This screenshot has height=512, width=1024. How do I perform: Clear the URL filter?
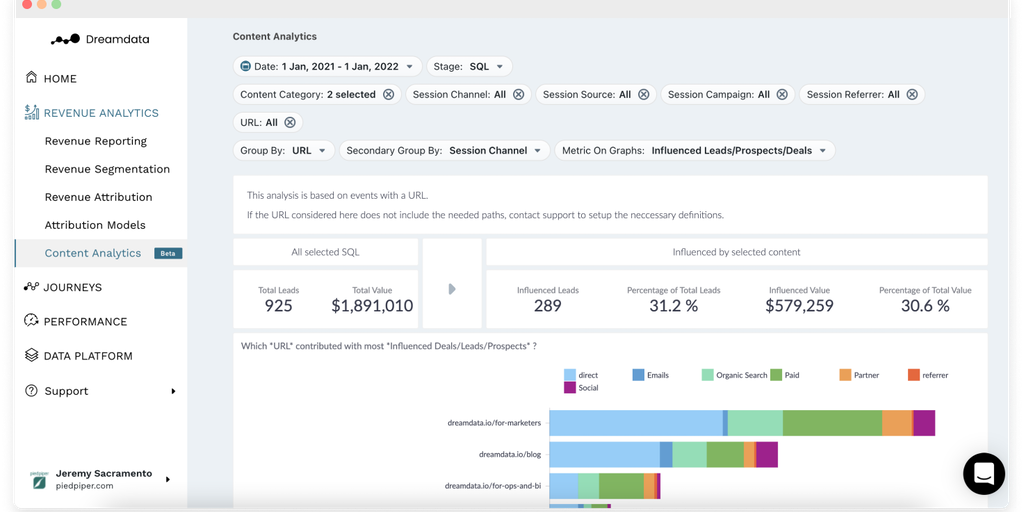coord(290,122)
